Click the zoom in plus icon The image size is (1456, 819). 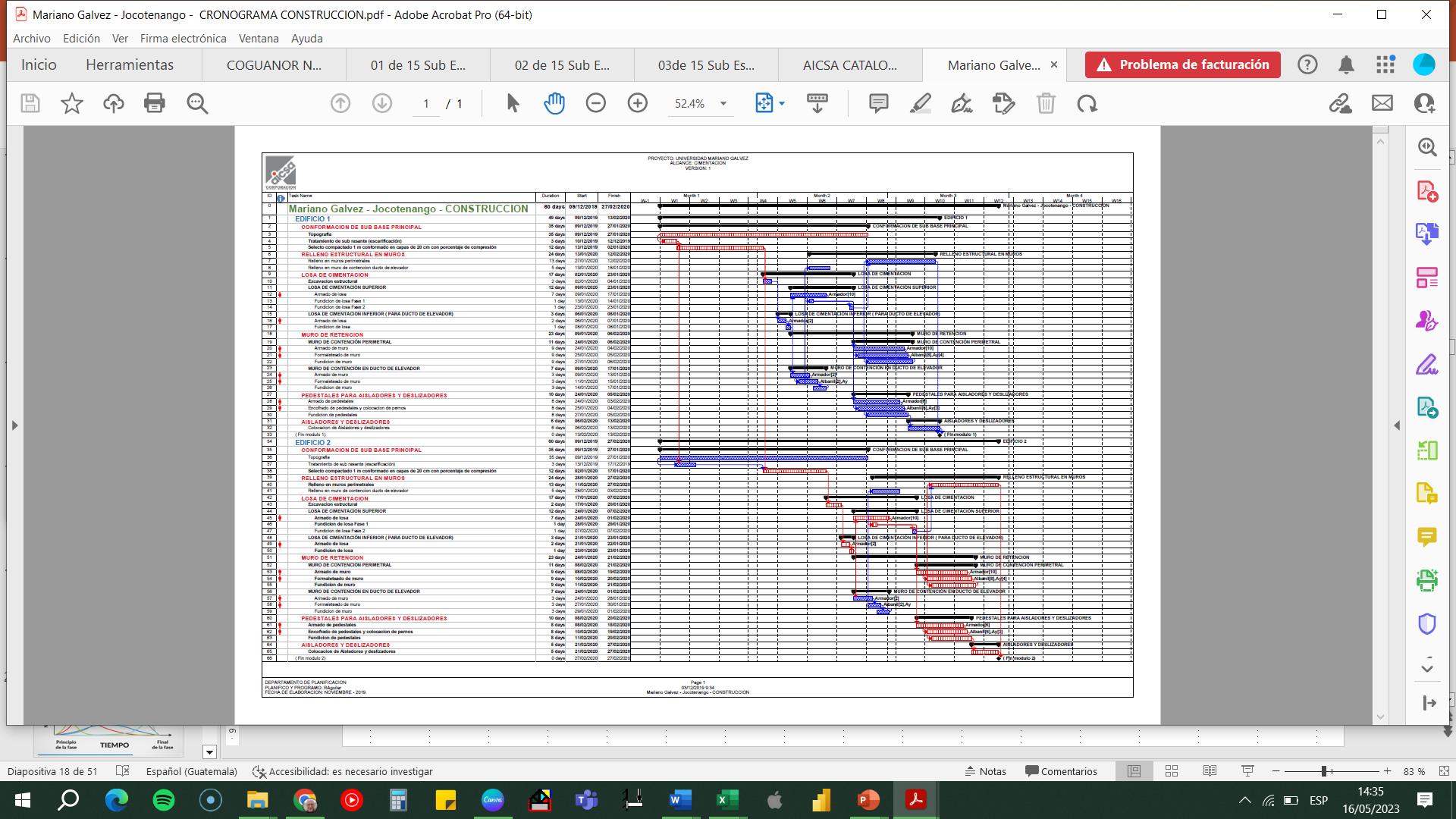638,104
